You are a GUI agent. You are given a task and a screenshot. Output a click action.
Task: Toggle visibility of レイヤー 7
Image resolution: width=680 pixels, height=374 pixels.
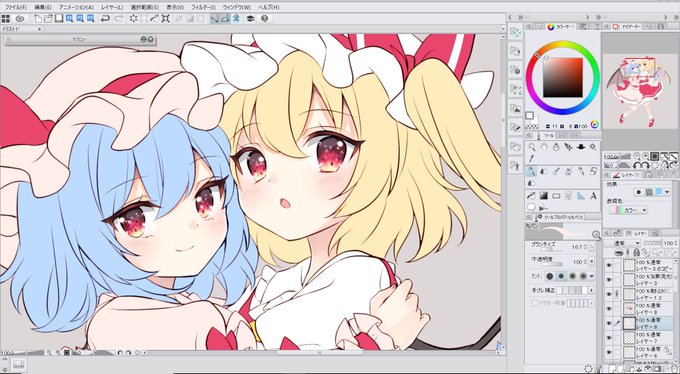[x=609, y=338]
